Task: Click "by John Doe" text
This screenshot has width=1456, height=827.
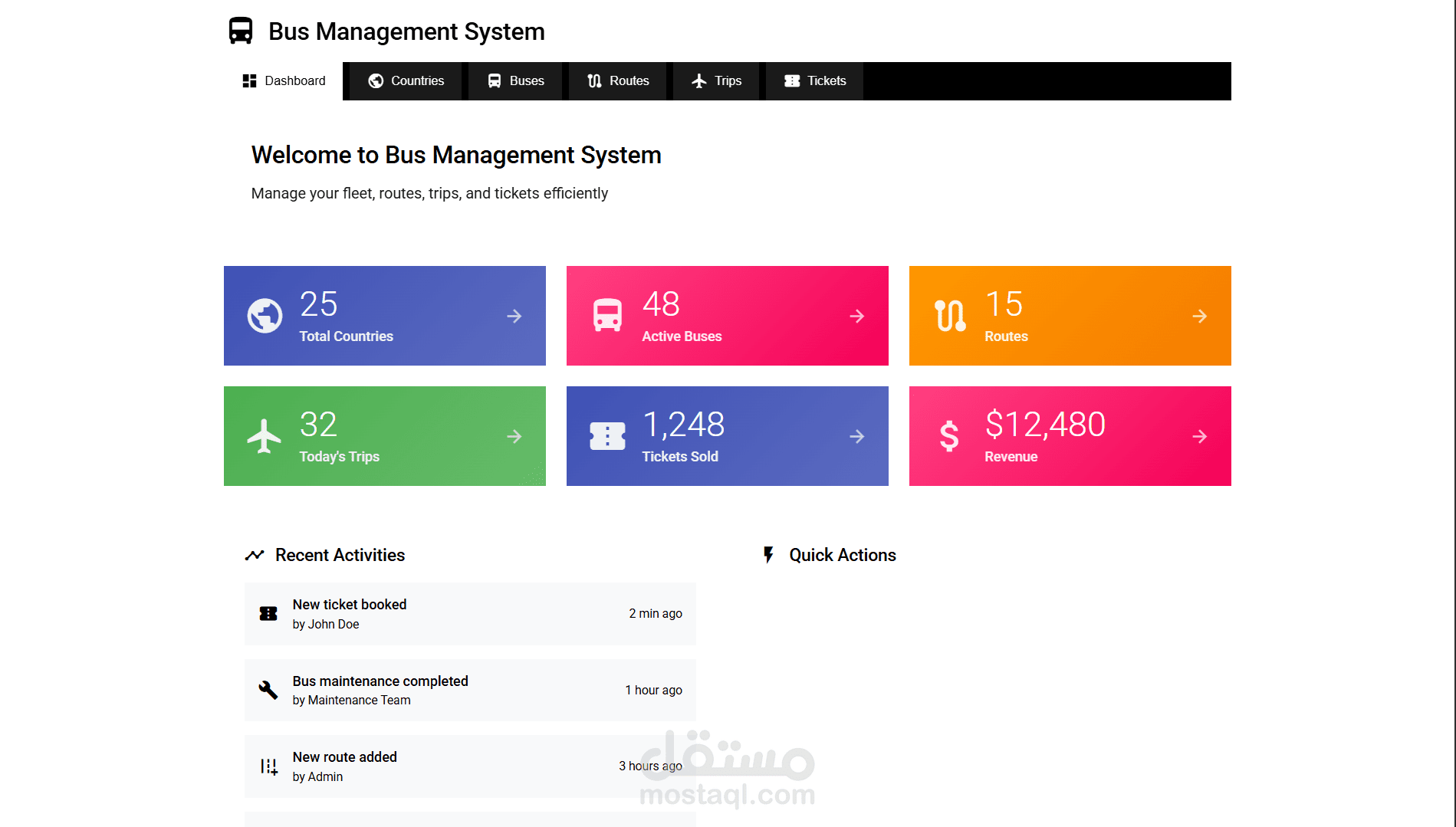Action: pyautogui.click(x=326, y=624)
